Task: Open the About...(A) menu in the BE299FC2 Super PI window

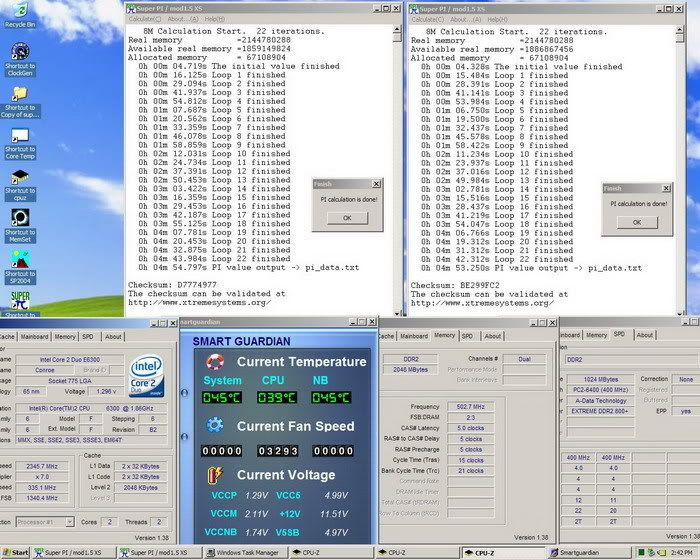Action: click(x=465, y=20)
